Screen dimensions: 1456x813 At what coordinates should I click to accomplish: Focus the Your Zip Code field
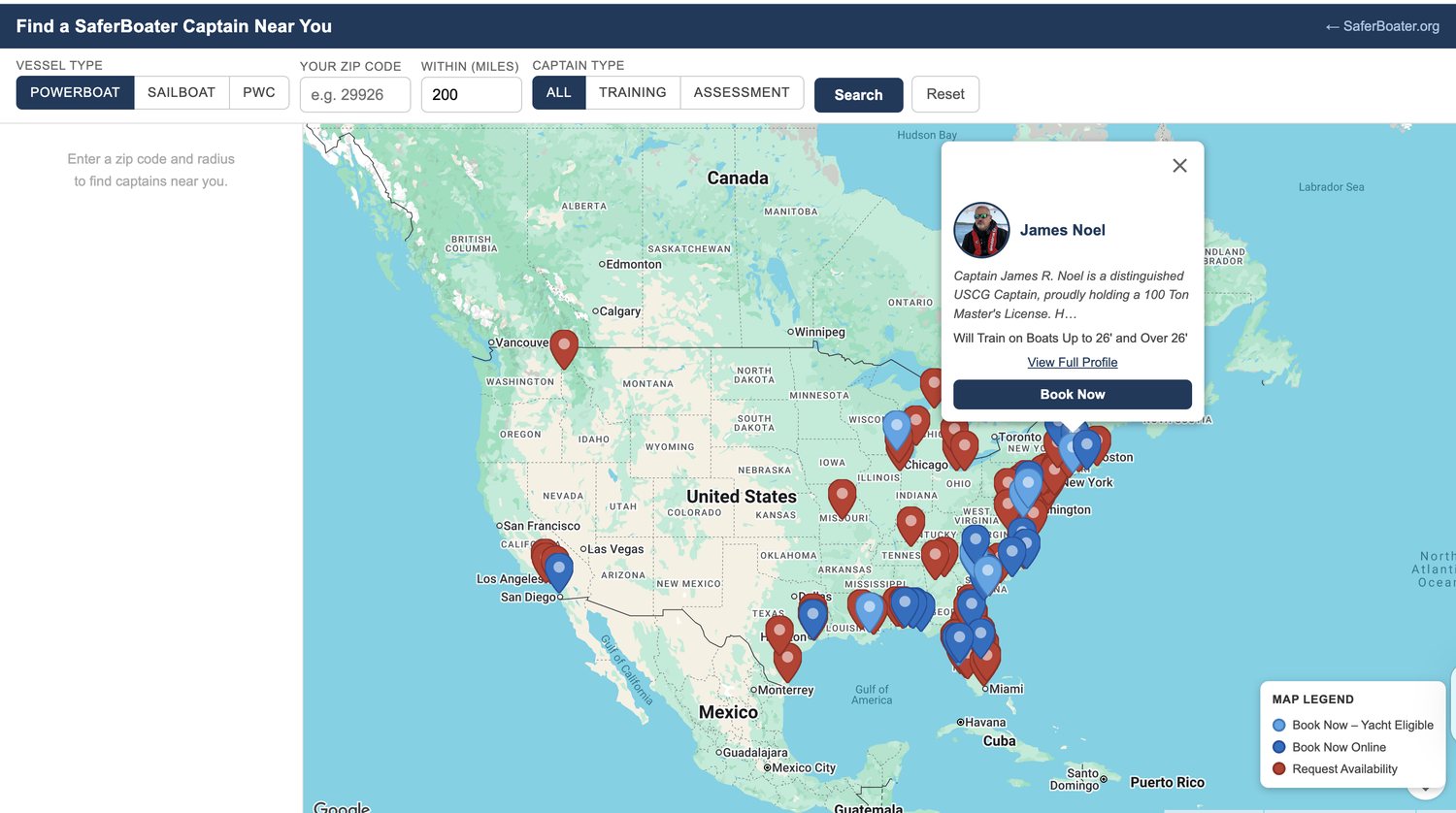click(x=355, y=94)
